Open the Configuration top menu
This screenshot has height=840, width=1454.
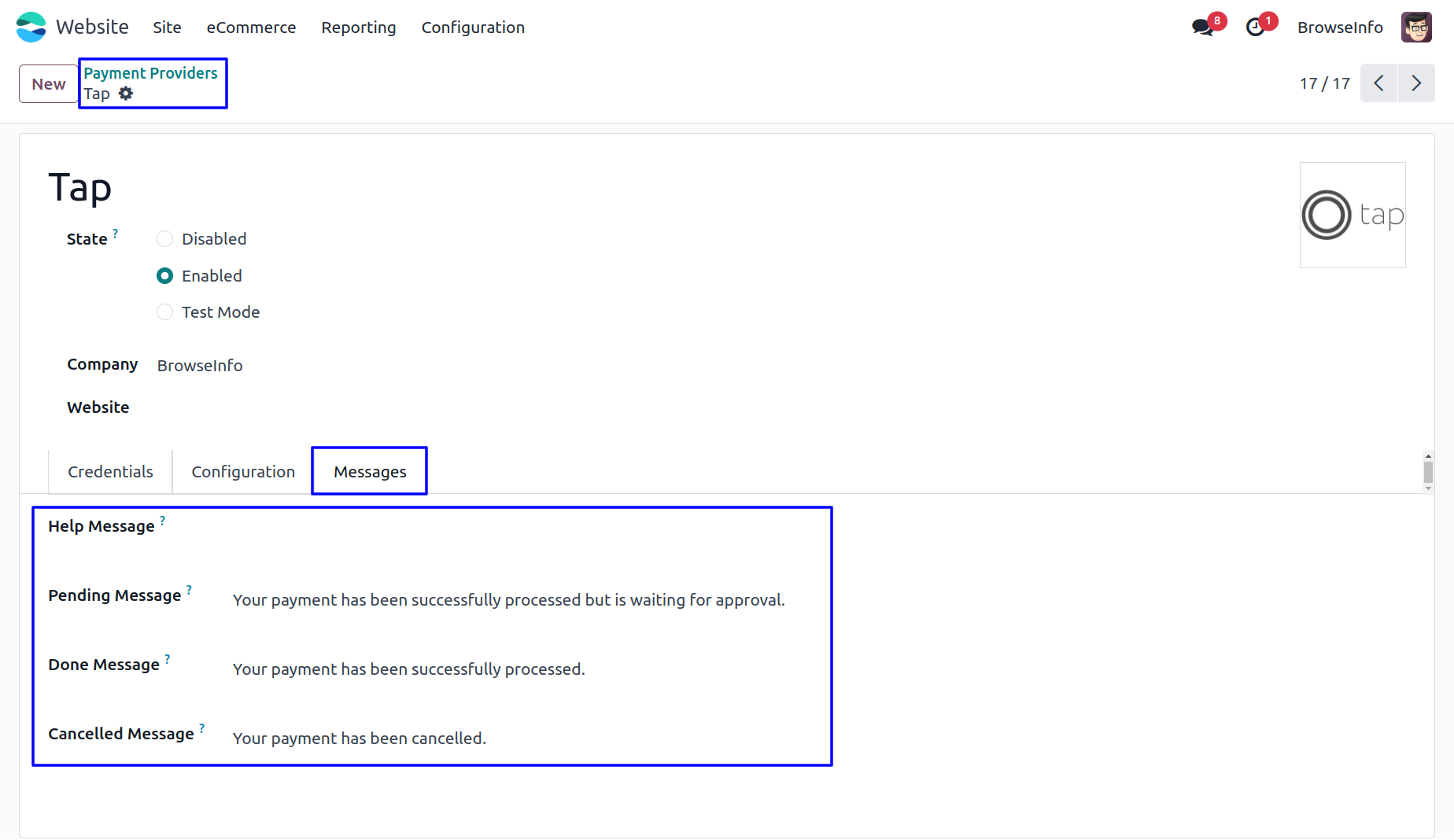tap(473, 28)
